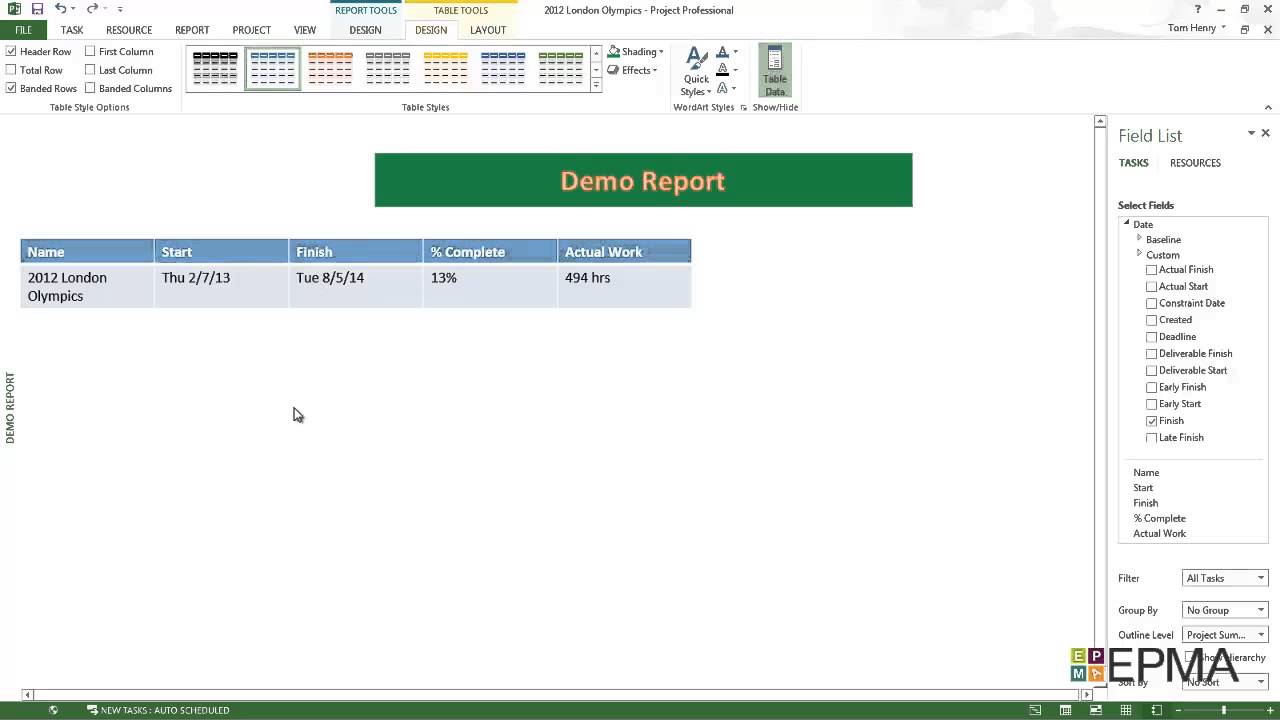Screen dimensions: 1280x720
Task: Select the black table style thumbnail
Action: coord(215,68)
